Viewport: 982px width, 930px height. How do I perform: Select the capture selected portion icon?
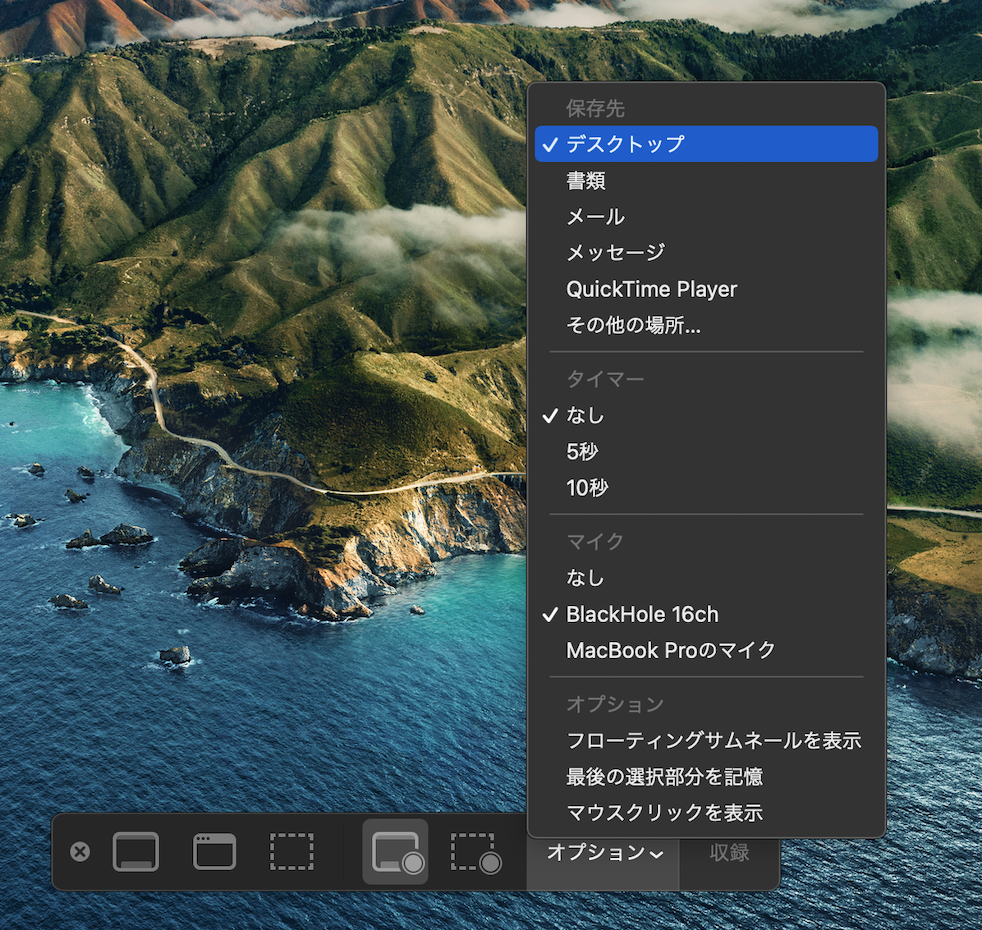pyautogui.click(x=292, y=852)
